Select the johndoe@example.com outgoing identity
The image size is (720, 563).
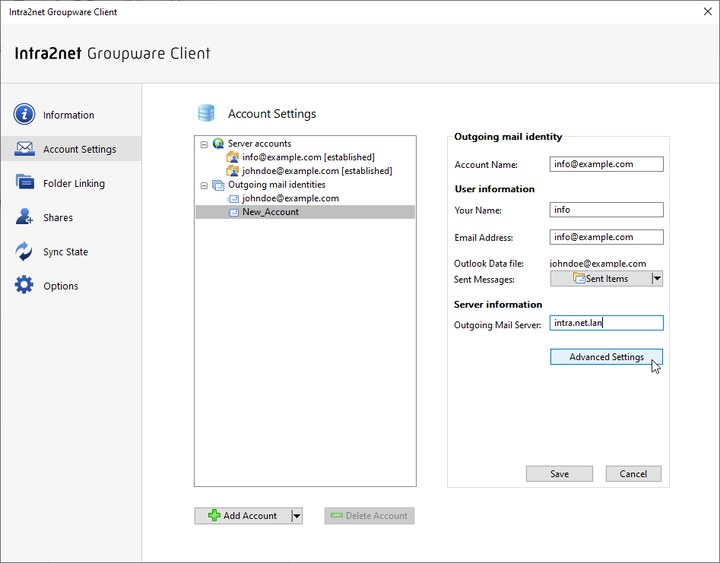[290, 198]
